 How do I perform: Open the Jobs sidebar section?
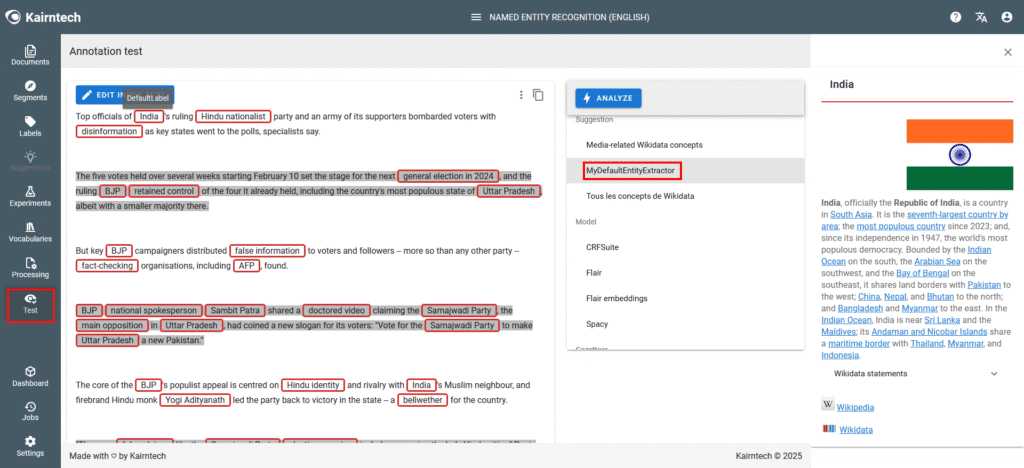[30, 410]
